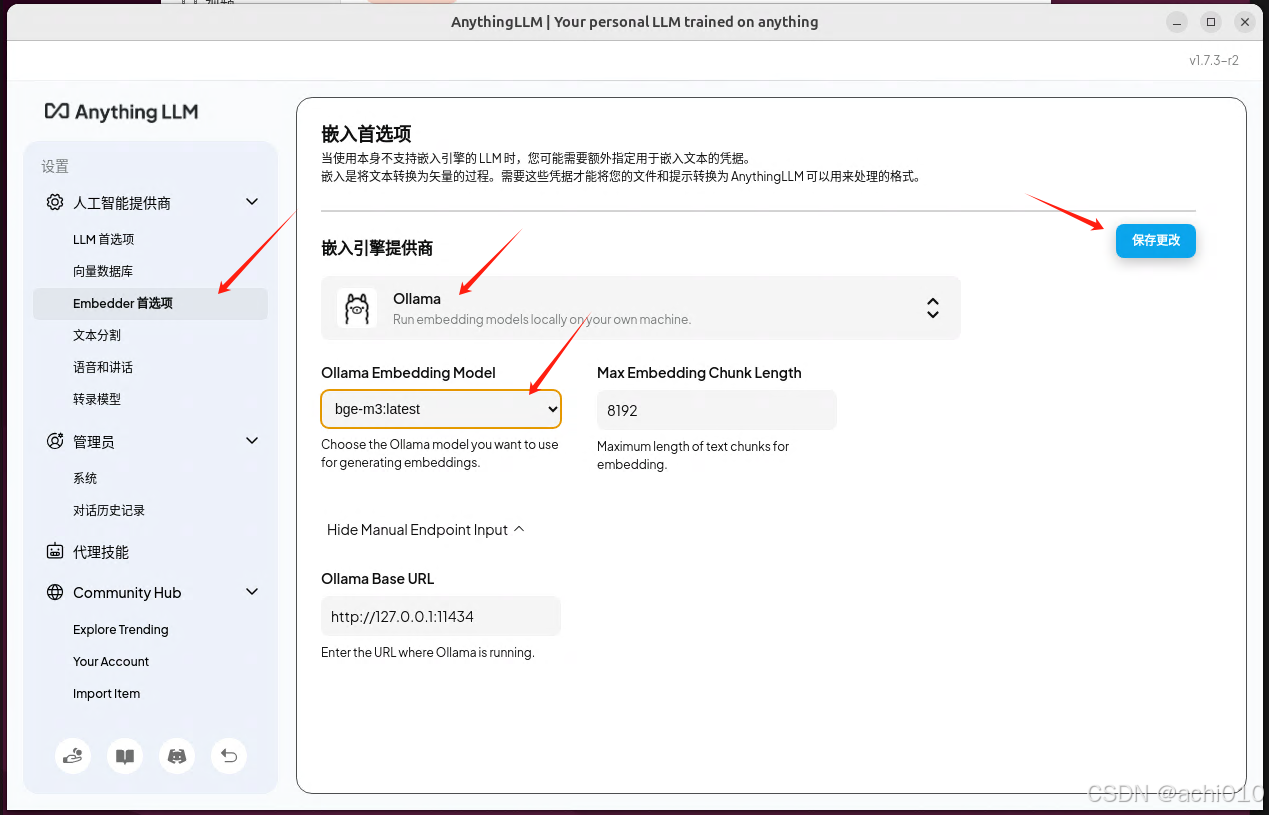The image size is (1269, 815).
Task: Minimize the AnythingLLM window
Action: click(x=1178, y=22)
